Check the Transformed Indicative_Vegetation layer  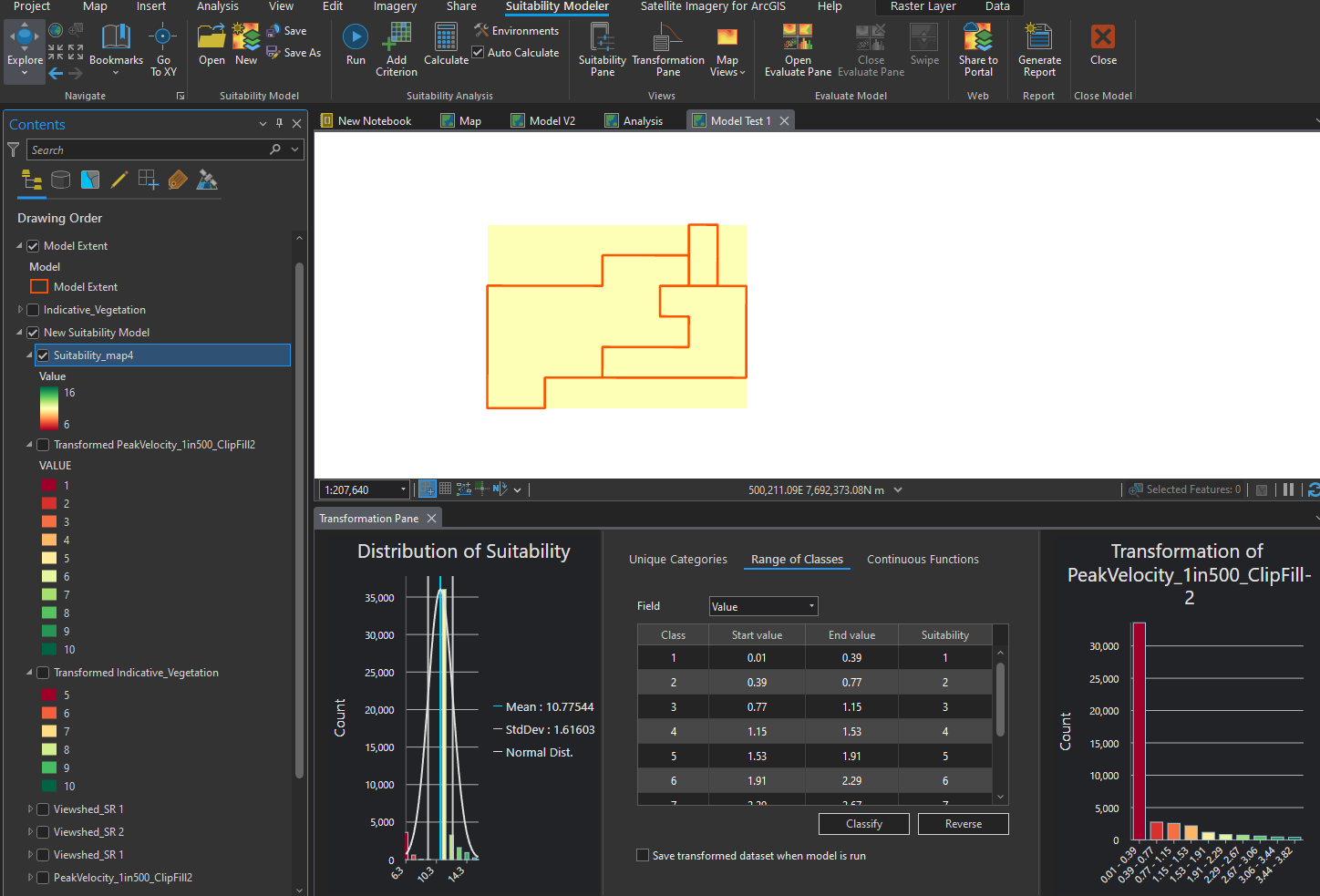coord(43,673)
